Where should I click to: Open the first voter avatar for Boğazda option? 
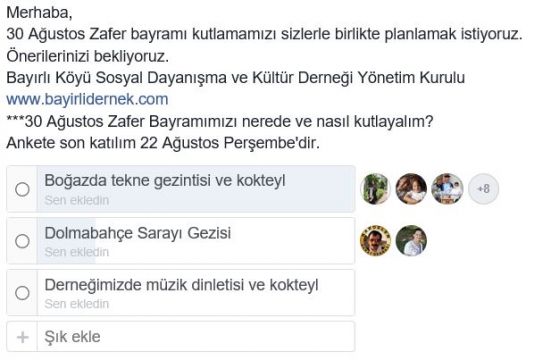(x=375, y=189)
